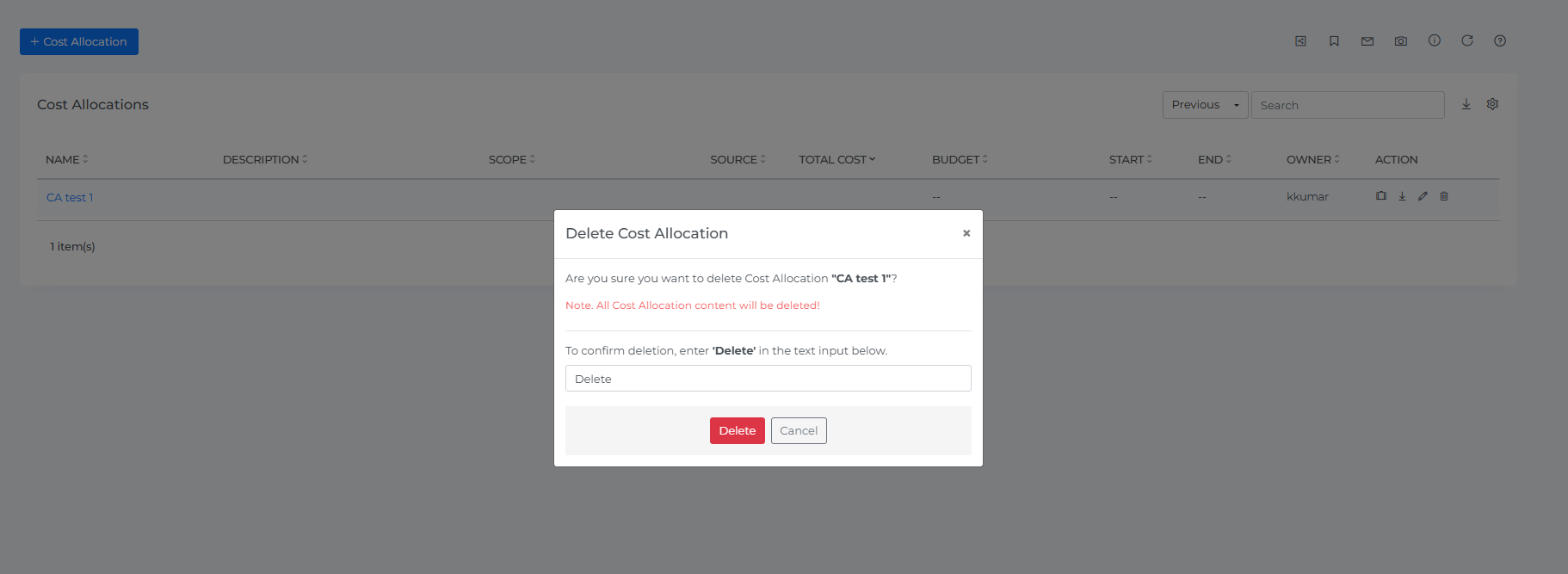Open the CA test 1 link
The image size is (1568, 574).
[x=70, y=197]
